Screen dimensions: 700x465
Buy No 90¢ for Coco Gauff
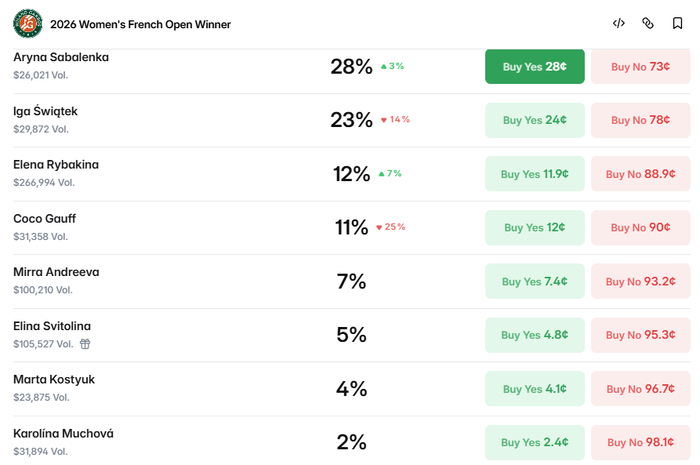tap(640, 228)
